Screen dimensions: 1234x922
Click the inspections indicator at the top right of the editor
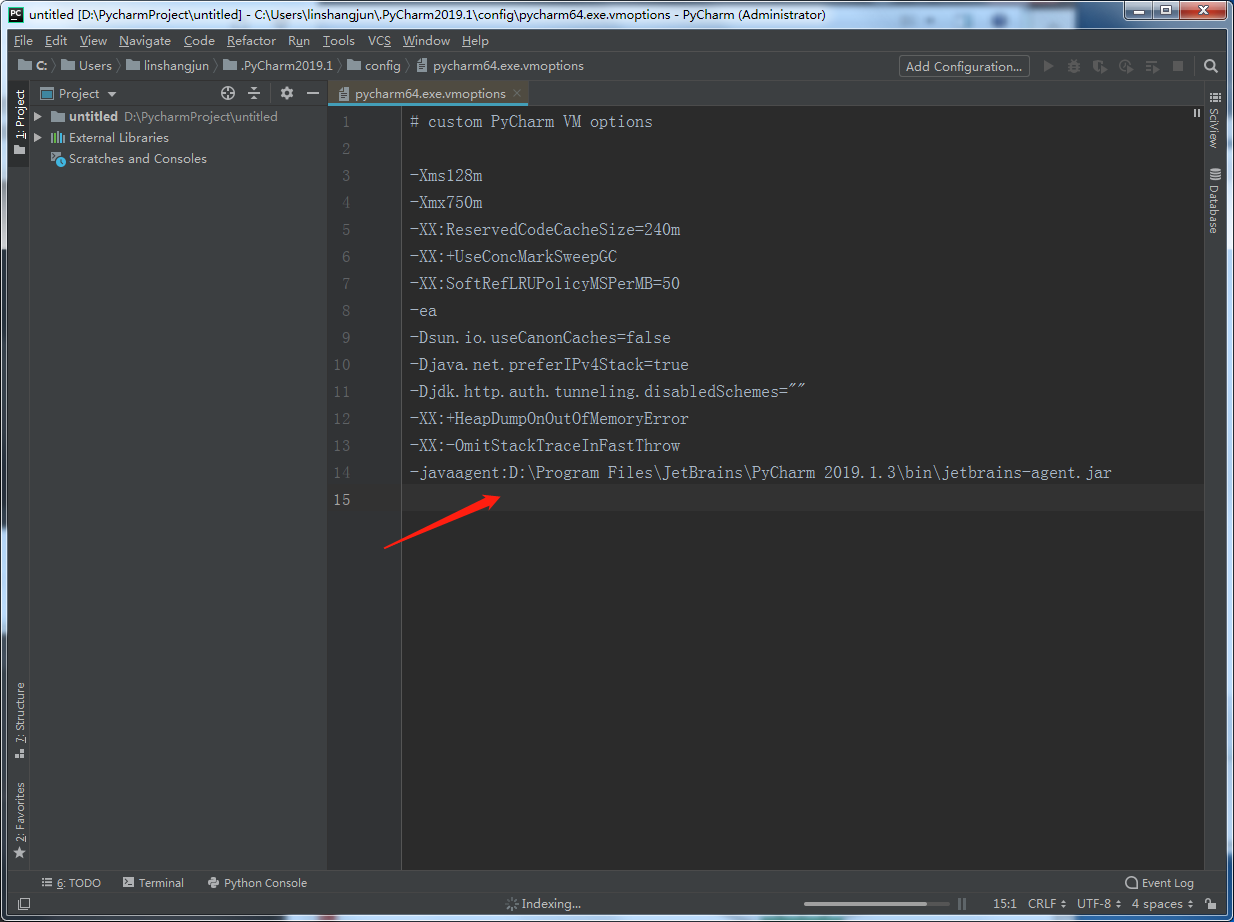(x=1196, y=113)
